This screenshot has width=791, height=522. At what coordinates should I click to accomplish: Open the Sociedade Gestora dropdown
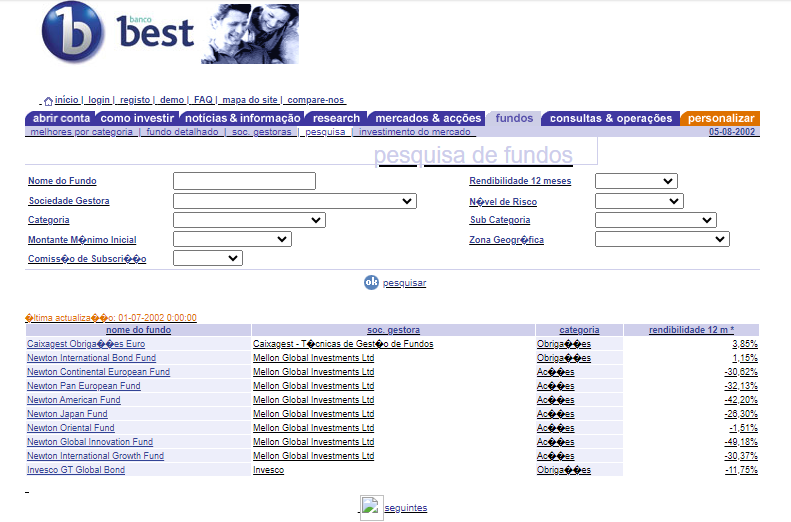pyautogui.click(x=294, y=201)
